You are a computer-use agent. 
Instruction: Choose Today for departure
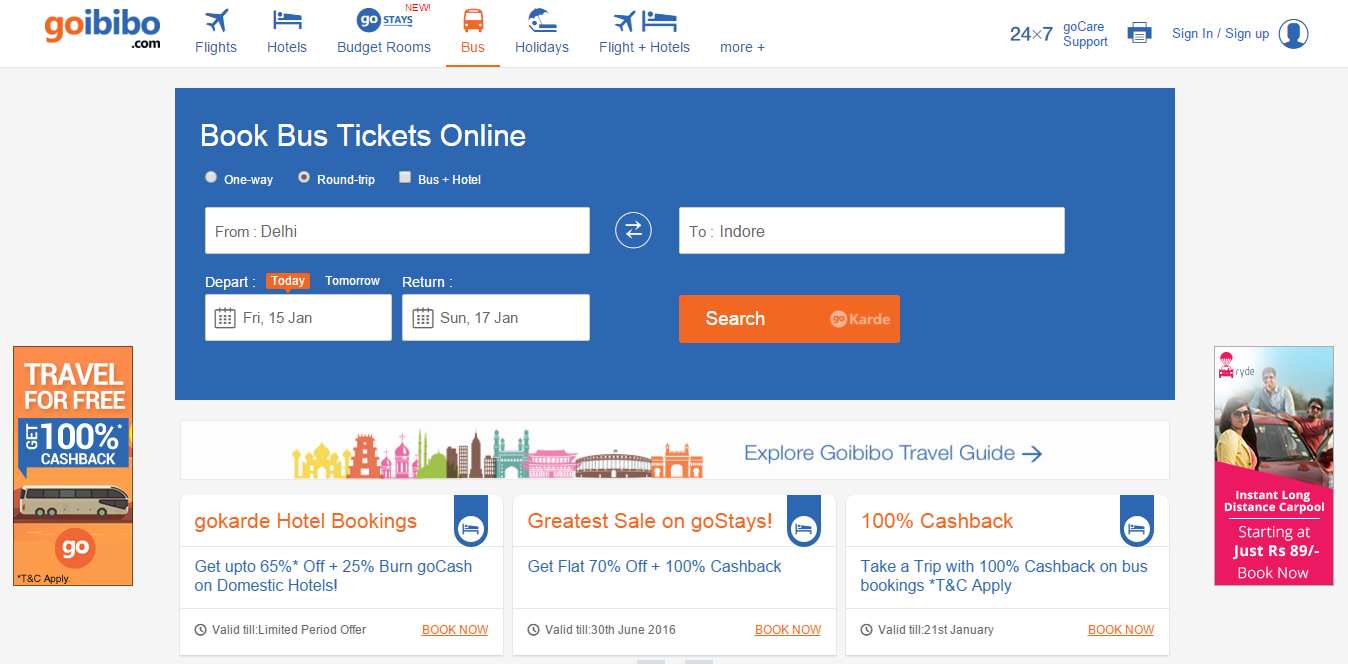pyautogui.click(x=288, y=281)
